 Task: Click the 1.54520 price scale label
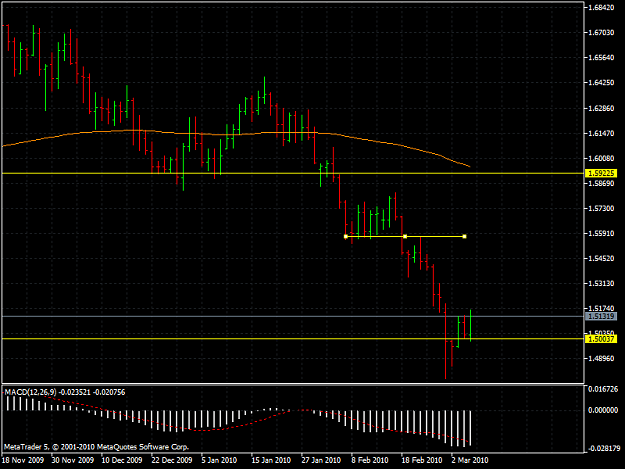[x=601, y=259]
